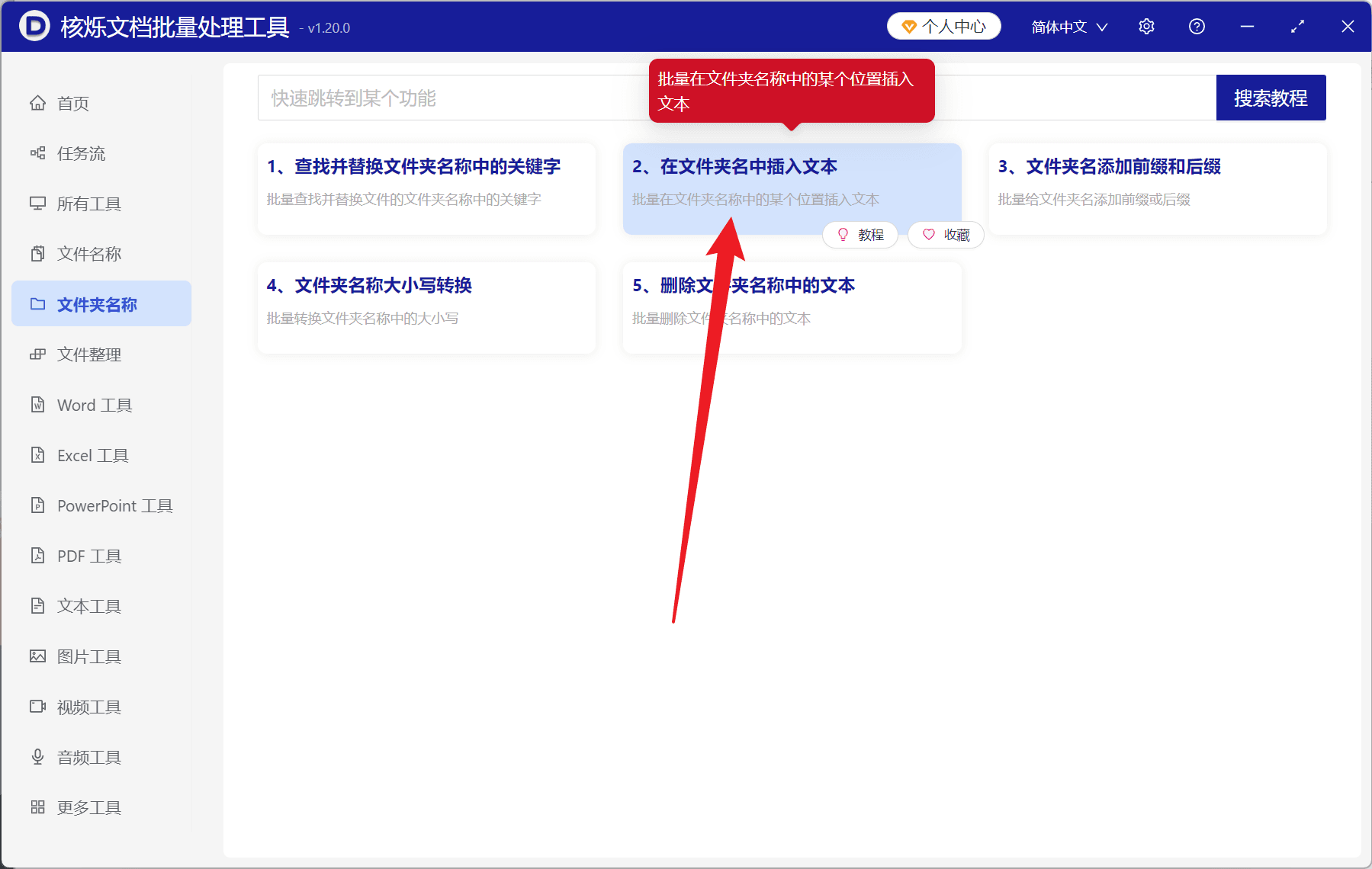Image resolution: width=1372 pixels, height=869 pixels.
Task: Switch to the 所有工具 view
Action: pyautogui.click(x=88, y=204)
